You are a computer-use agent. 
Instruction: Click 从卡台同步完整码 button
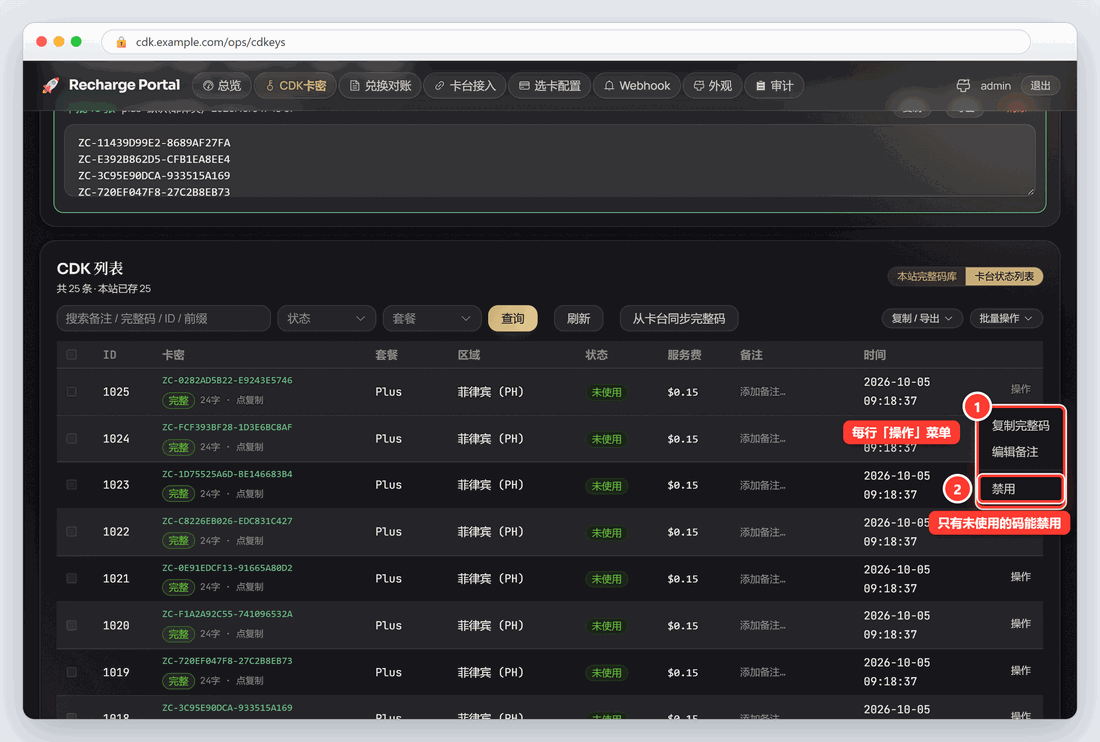[x=678, y=318]
